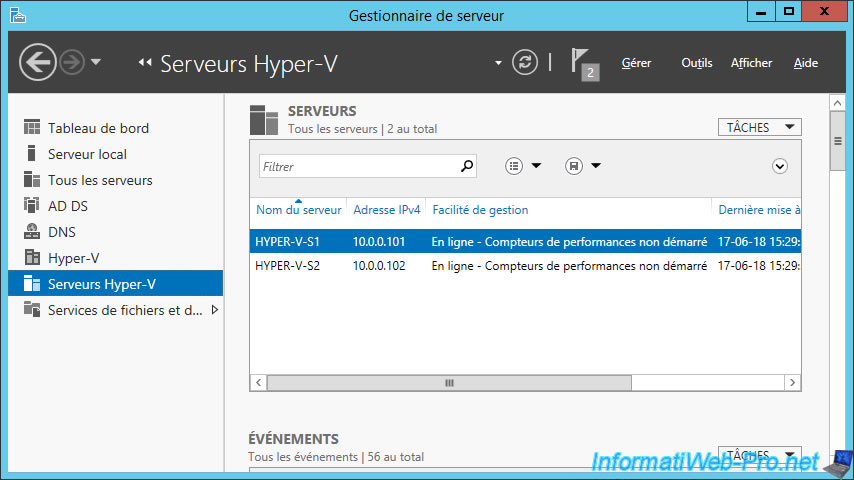Click the Hyper-V role icon
Viewport: 854px width, 480px height.
coord(32,257)
